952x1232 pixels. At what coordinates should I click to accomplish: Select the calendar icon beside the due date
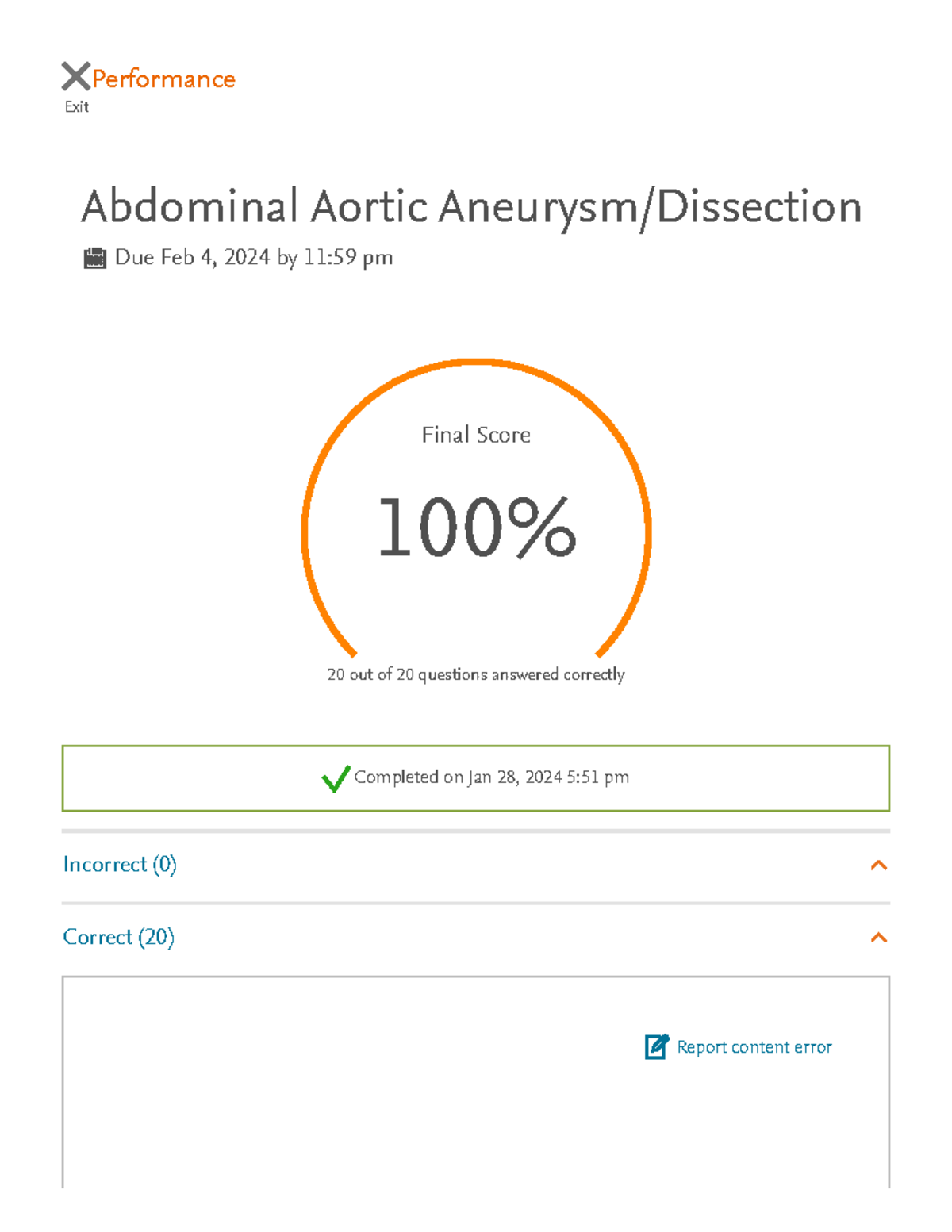[95, 255]
